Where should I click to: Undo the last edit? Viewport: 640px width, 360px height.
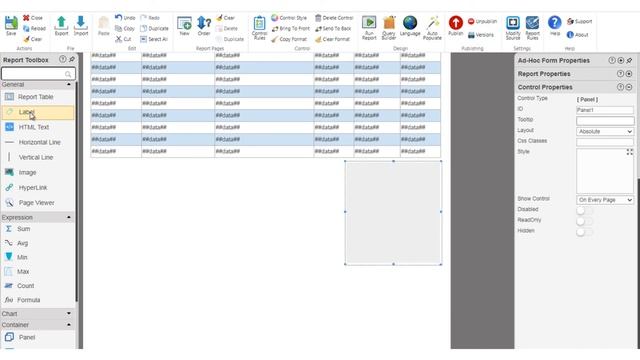coord(125,18)
